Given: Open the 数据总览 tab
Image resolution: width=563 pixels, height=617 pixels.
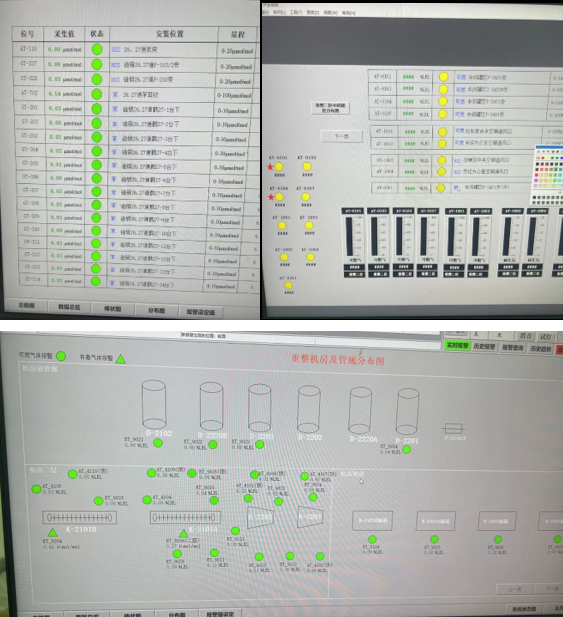Looking at the screenshot, I should pos(69,307).
